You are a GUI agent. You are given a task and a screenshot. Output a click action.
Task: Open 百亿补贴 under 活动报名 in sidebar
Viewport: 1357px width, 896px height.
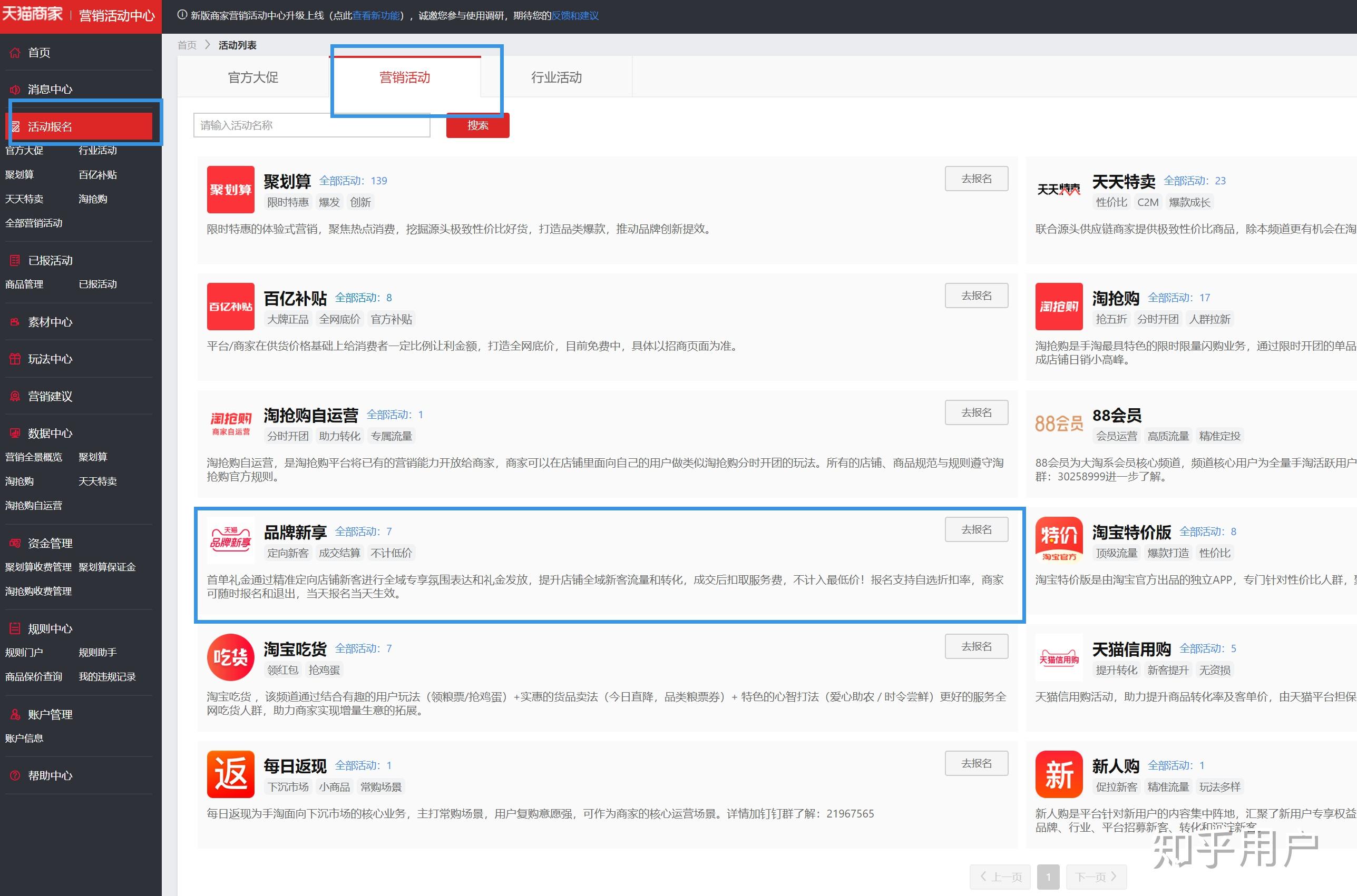click(97, 175)
